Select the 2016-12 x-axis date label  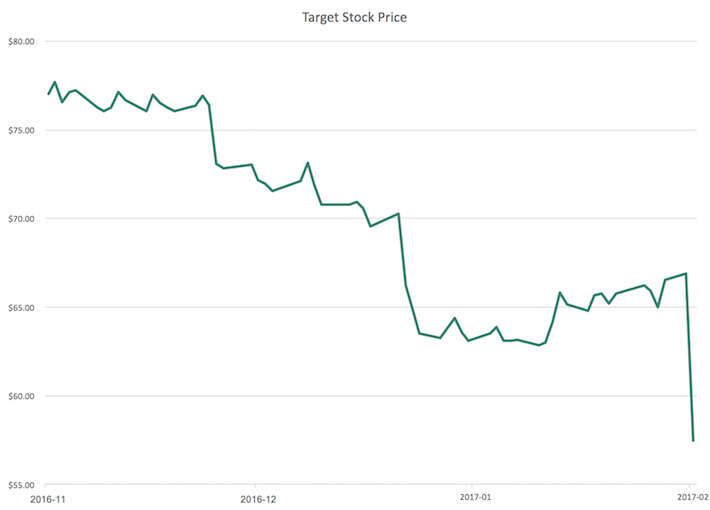256,497
